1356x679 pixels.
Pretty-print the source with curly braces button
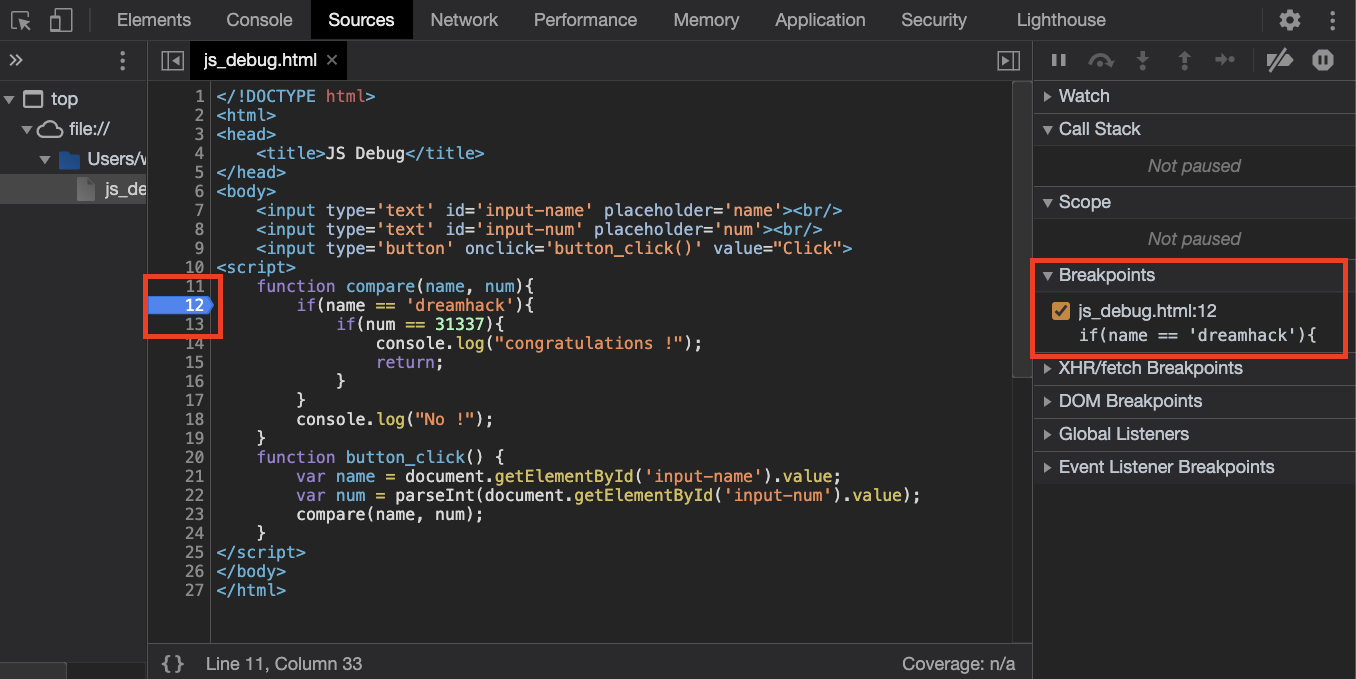coord(173,663)
